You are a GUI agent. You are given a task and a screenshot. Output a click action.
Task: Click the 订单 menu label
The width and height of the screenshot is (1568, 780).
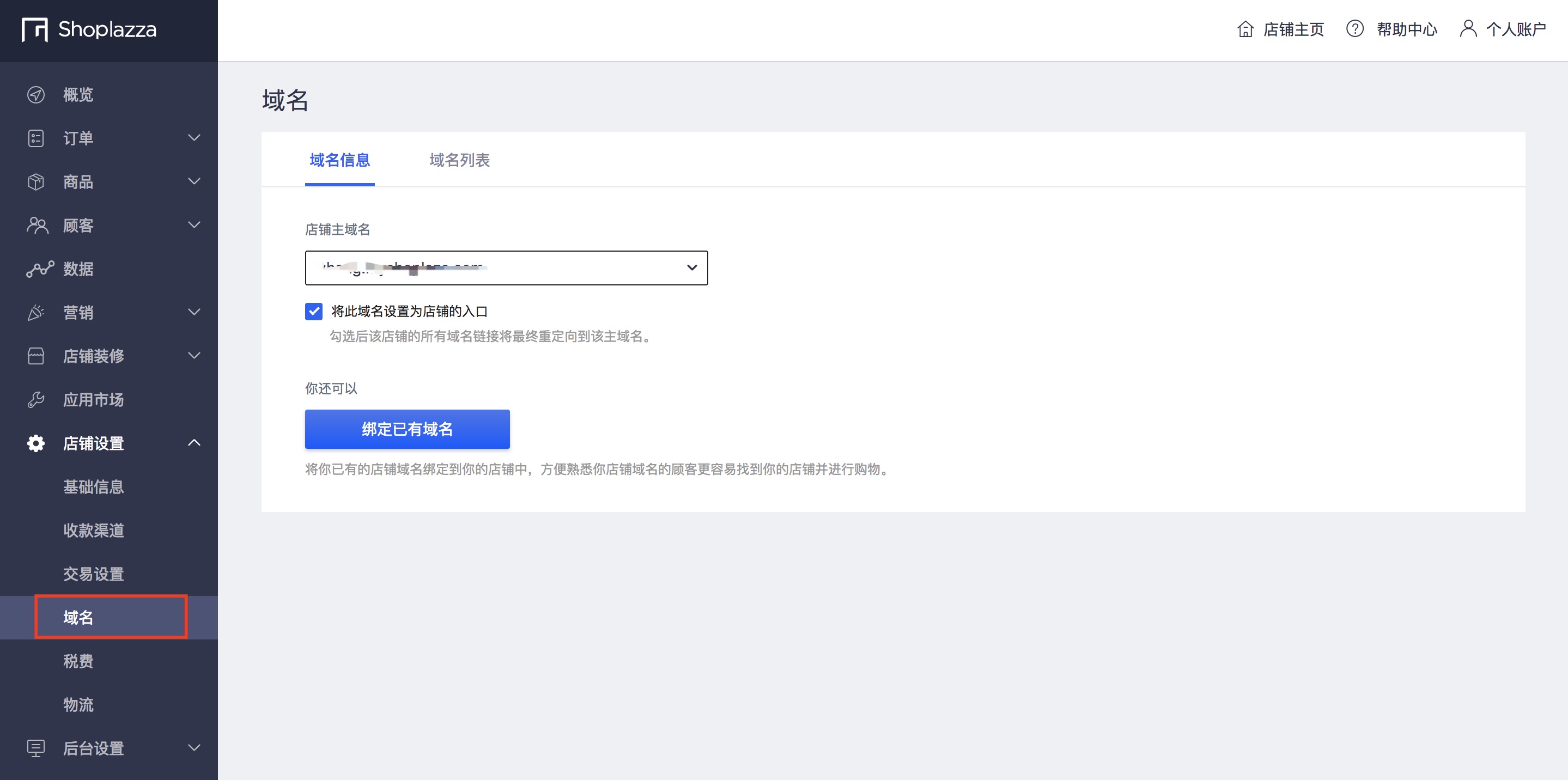[x=78, y=138]
